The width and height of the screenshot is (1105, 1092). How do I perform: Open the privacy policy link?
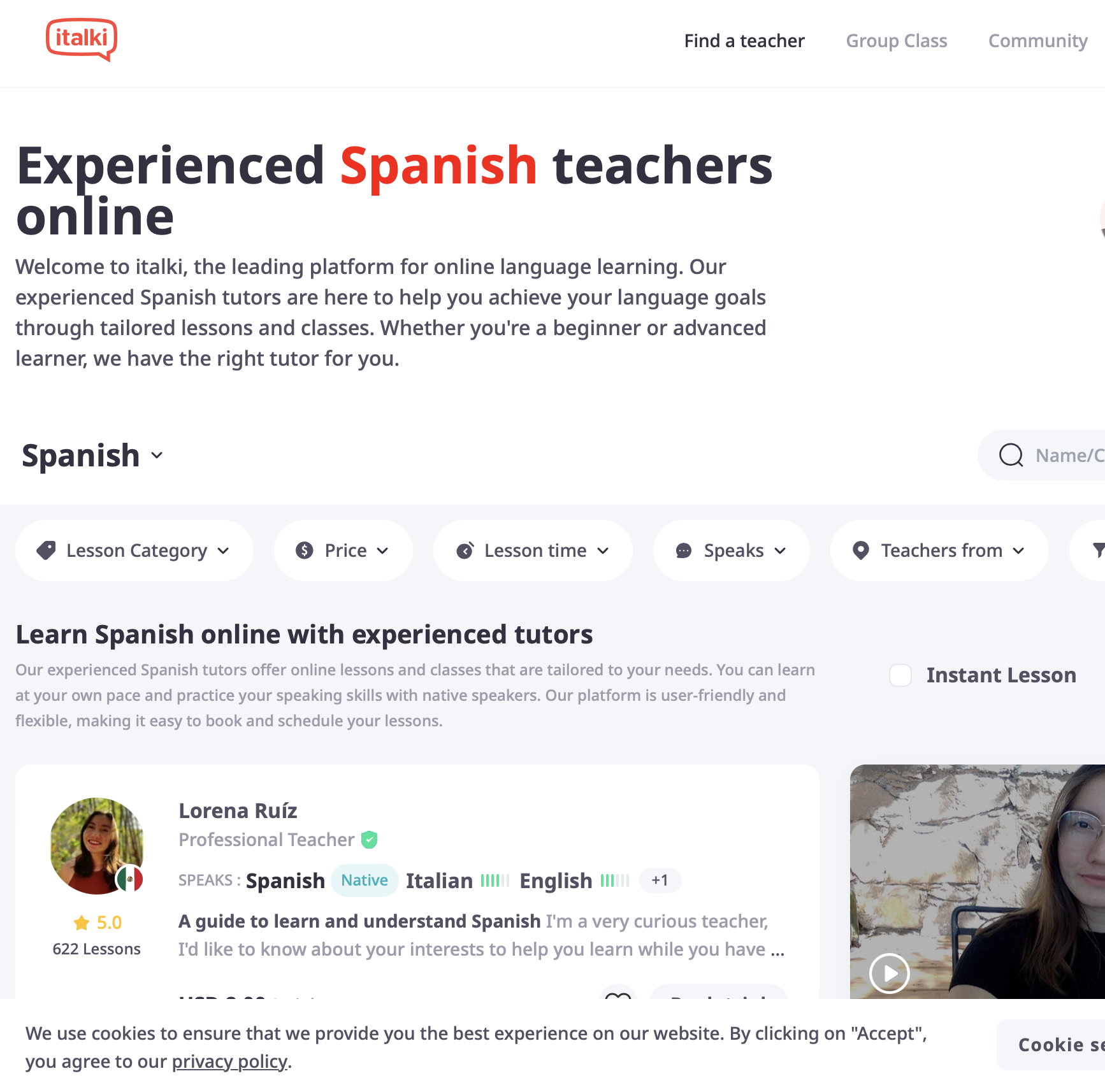pos(229,1061)
